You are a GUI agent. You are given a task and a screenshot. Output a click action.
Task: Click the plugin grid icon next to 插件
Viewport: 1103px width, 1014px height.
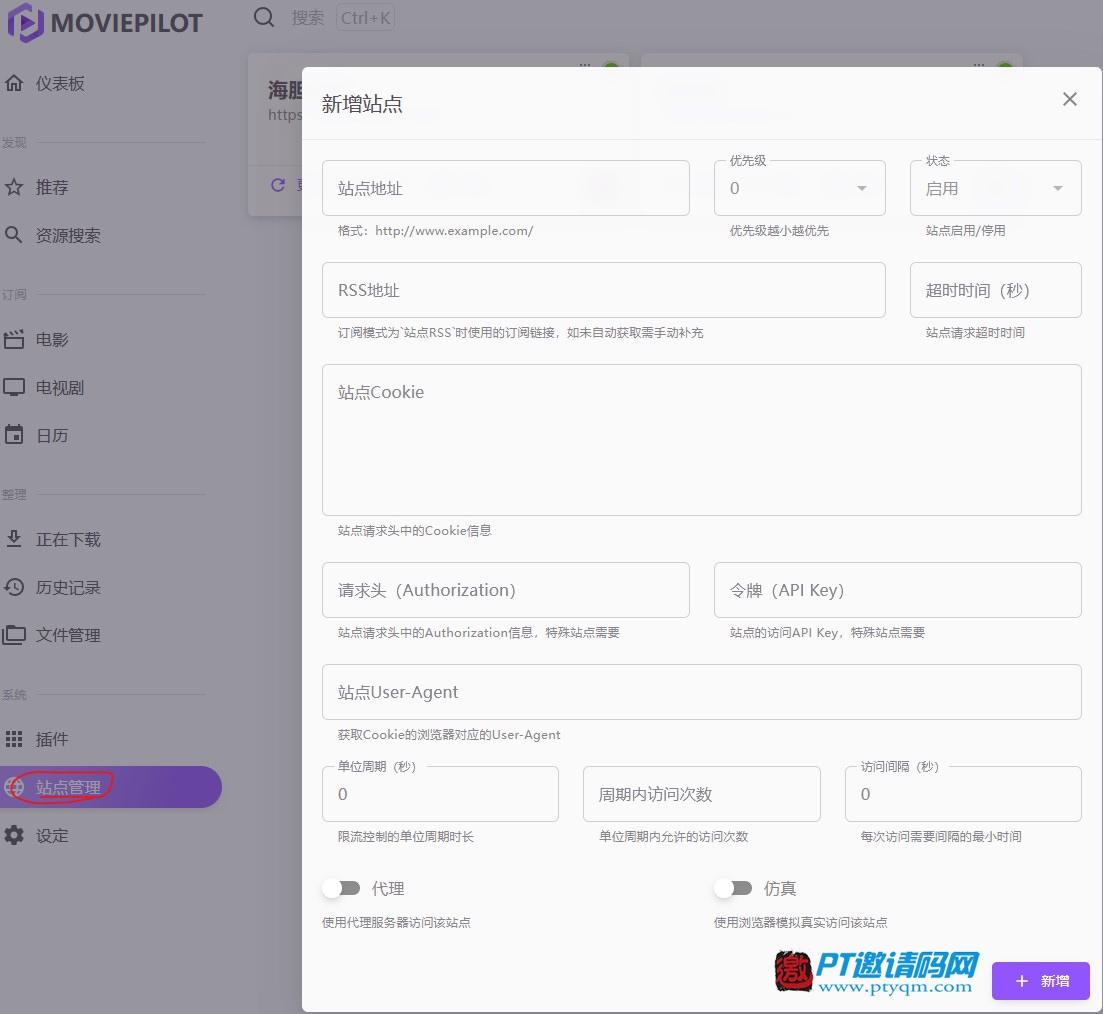click(14, 739)
